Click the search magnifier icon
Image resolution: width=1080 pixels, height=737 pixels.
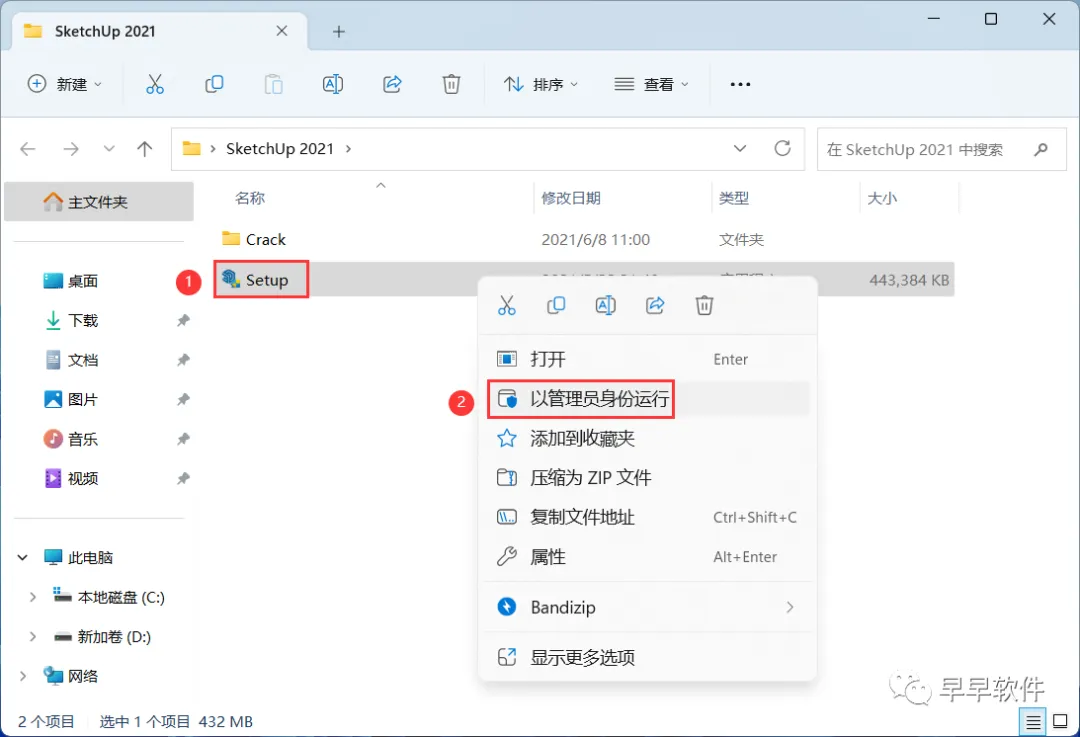(1041, 149)
